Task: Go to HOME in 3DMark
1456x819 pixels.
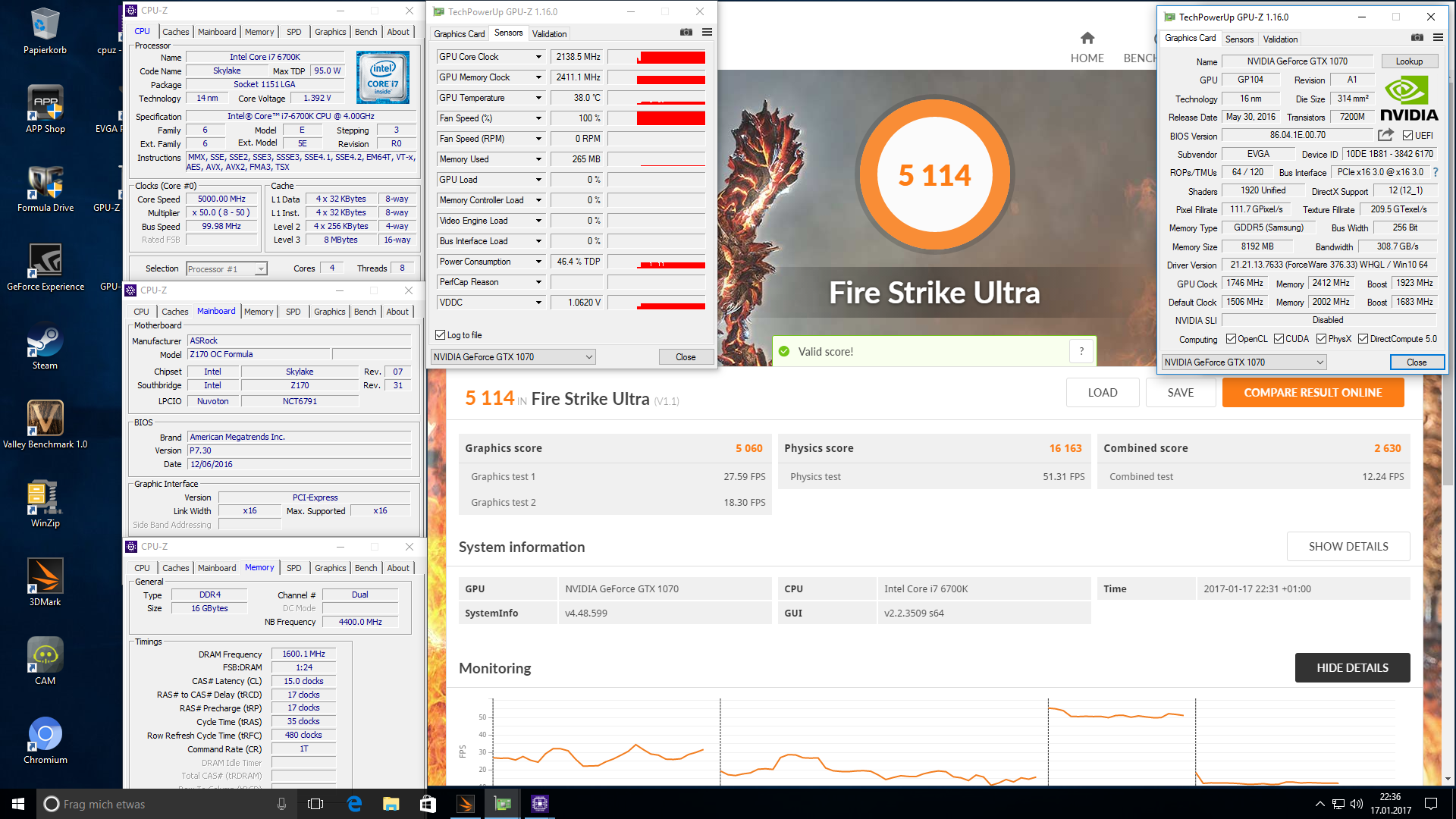Action: pos(1087,47)
